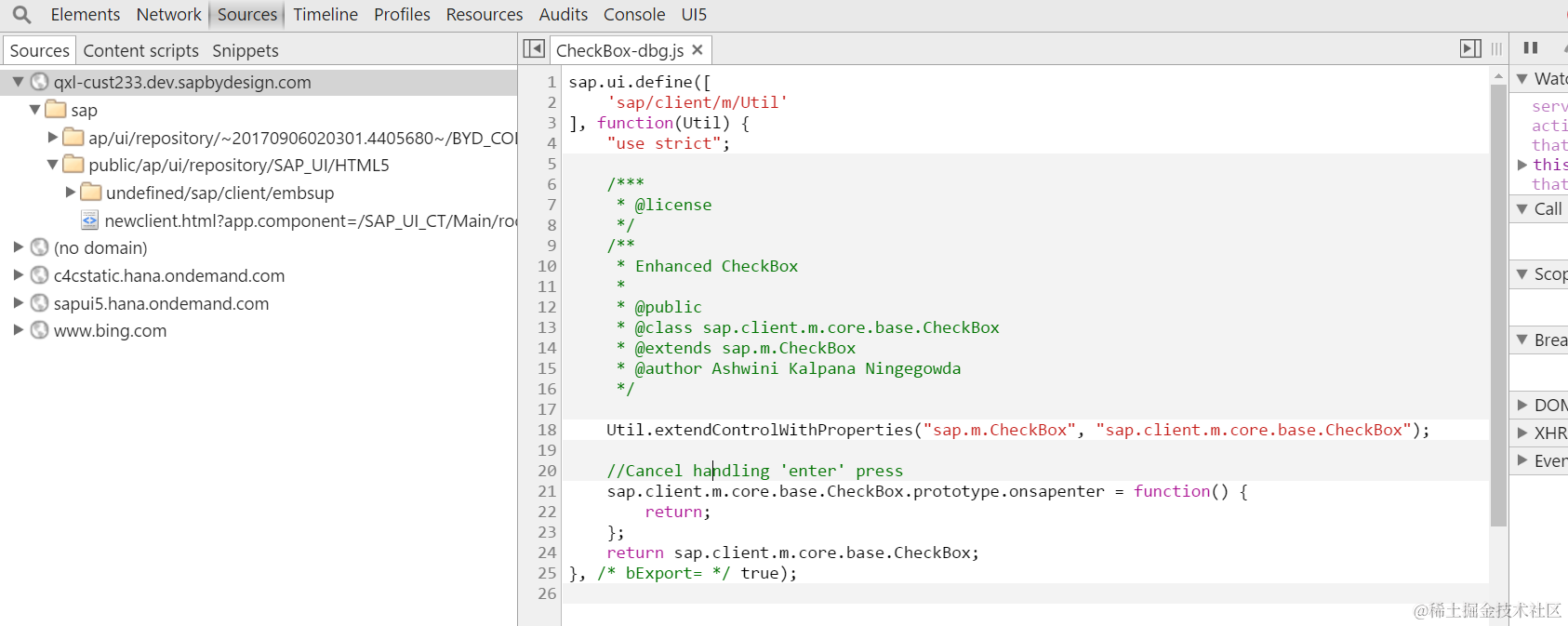Screen dimensions: 1568x626
Task: Open the Resources panel
Action: [485, 15]
